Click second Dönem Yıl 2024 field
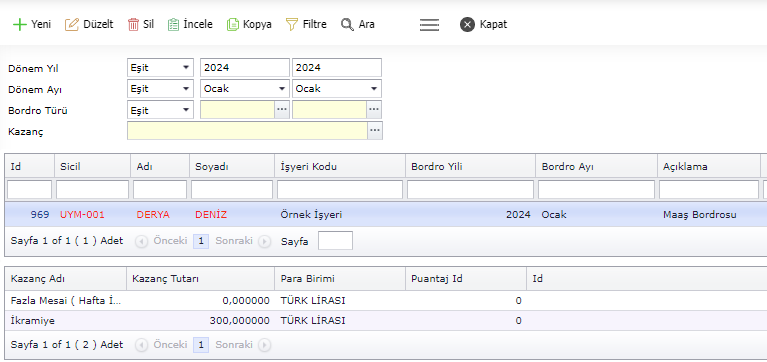 [337, 68]
